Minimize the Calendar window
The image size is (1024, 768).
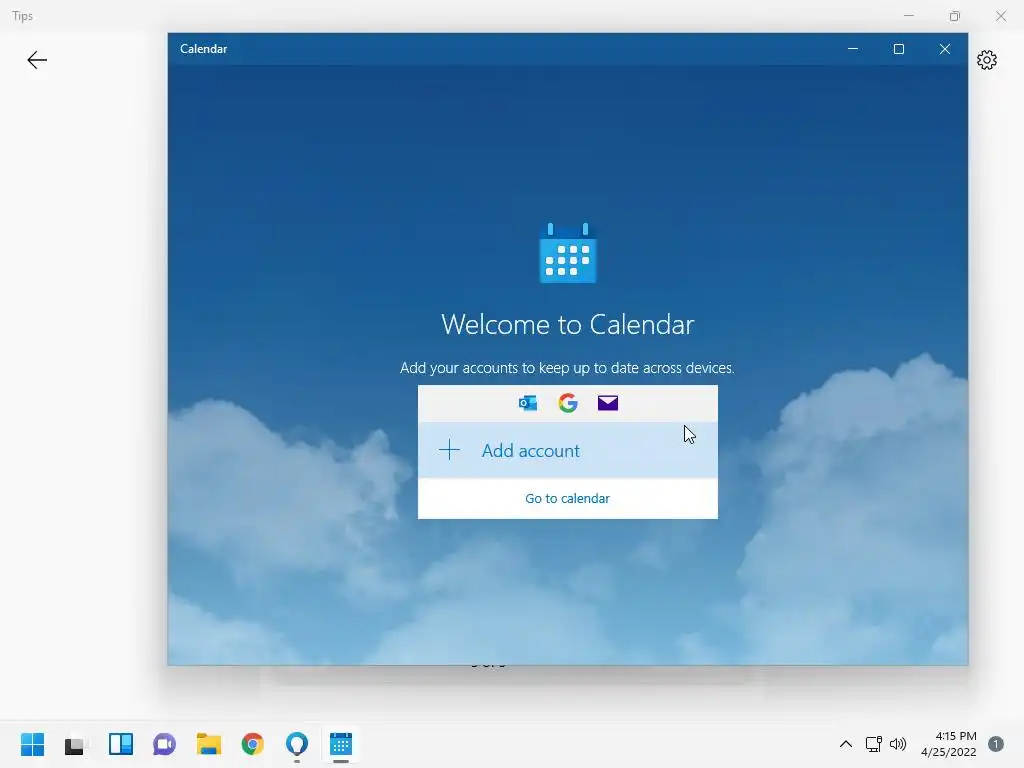tap(853, 49)
